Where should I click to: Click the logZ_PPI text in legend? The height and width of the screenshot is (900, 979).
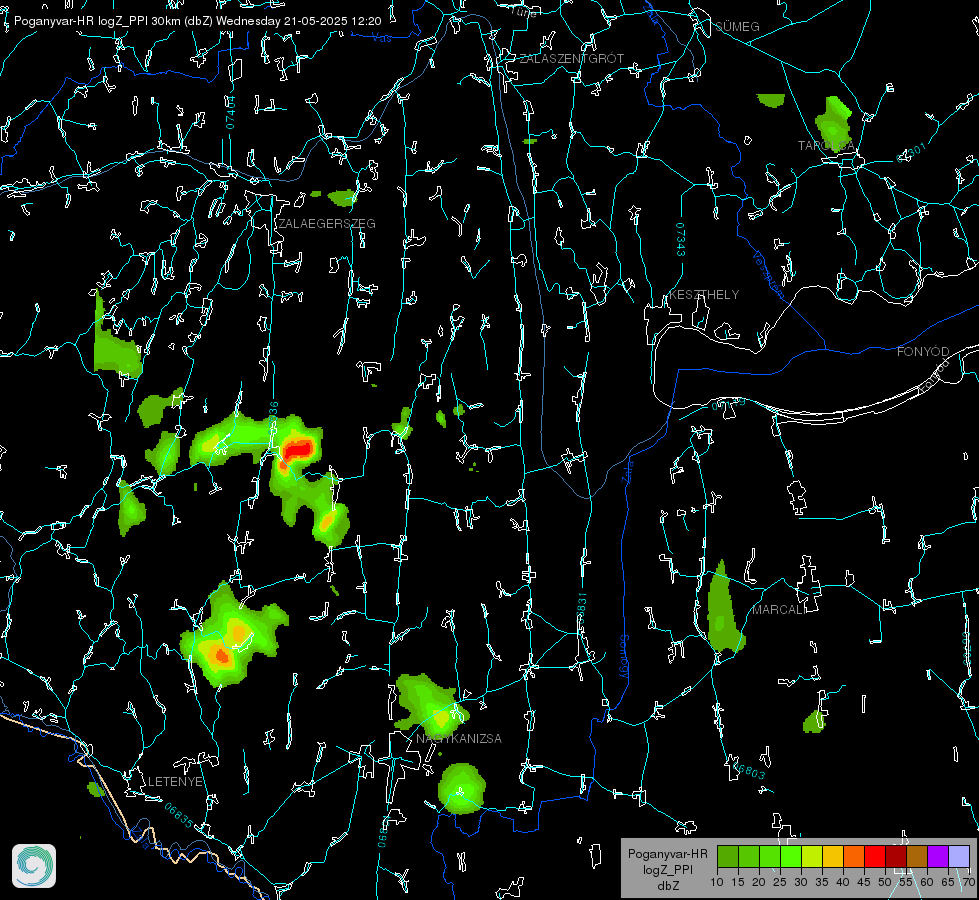pyautogui.click(x=667, y=869)
